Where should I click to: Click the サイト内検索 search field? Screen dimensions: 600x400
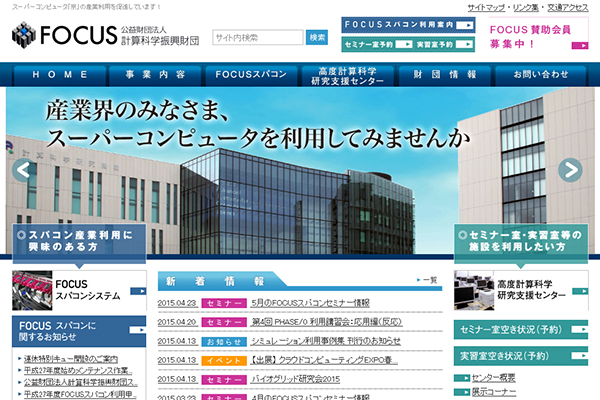click(x=258, y=38)
